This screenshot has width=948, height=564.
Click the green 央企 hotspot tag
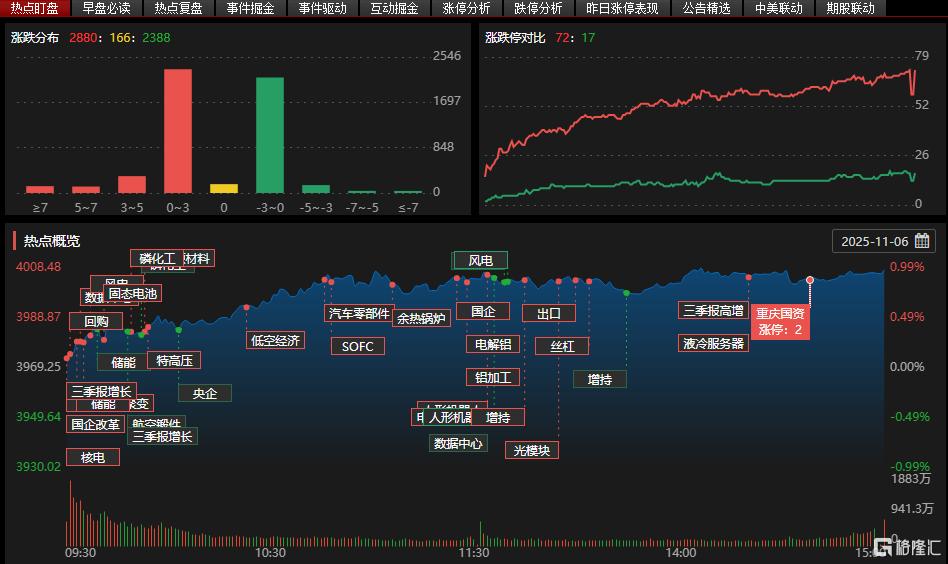point(205,393)
